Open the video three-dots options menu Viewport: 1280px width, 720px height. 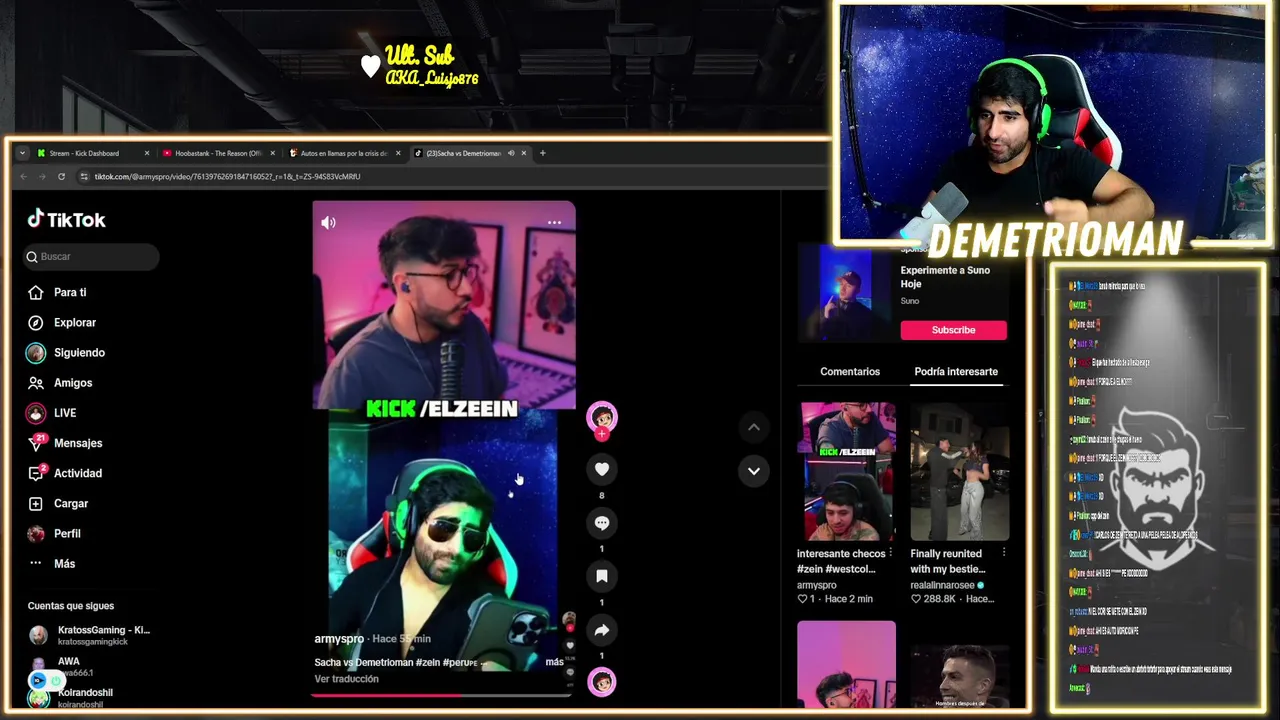(554, 222)
